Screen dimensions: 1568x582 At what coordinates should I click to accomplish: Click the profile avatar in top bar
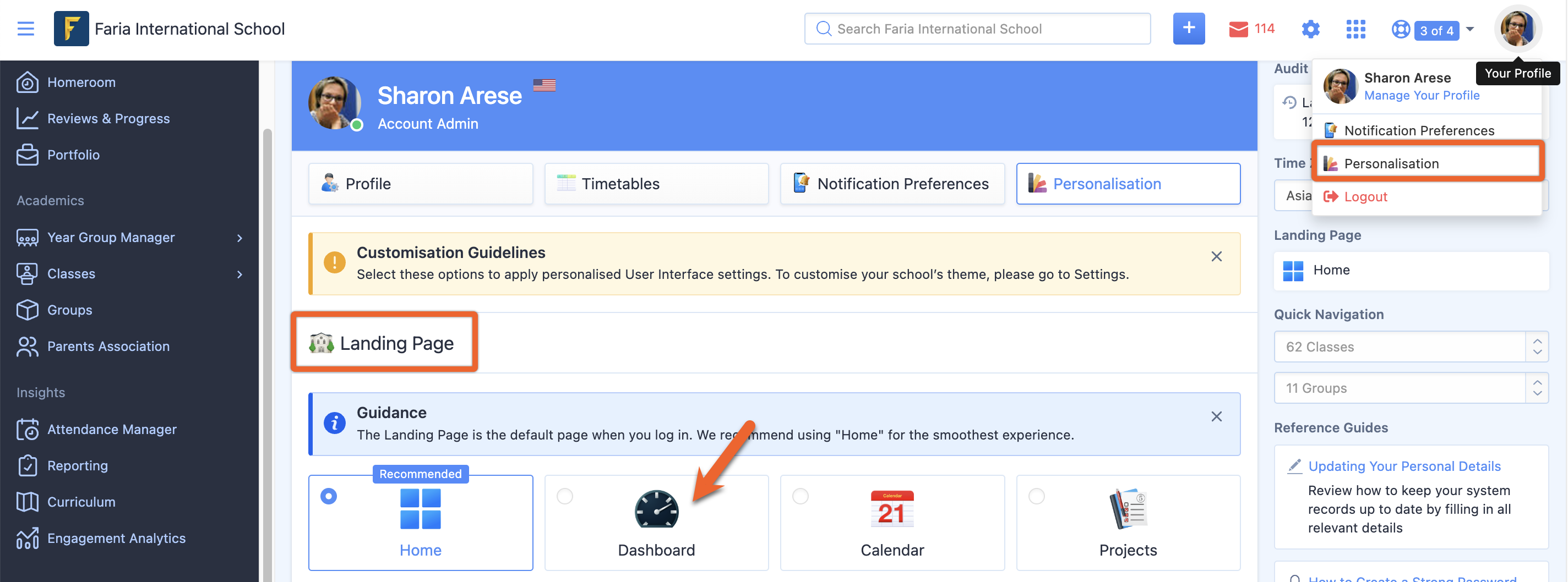click(1517, 29)
